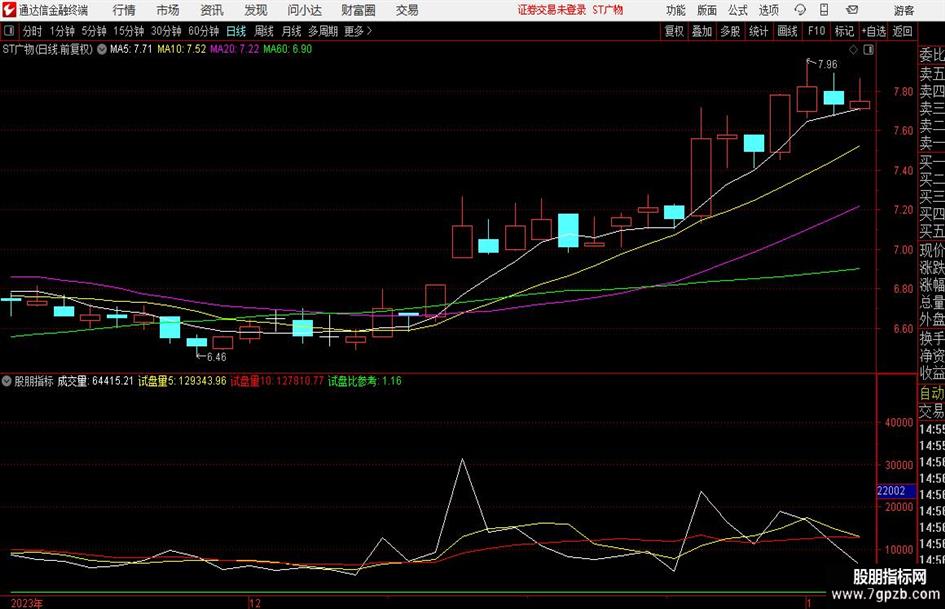Open the 市场 menu
This screenshot has height=609, width=945.
(168, 10)
